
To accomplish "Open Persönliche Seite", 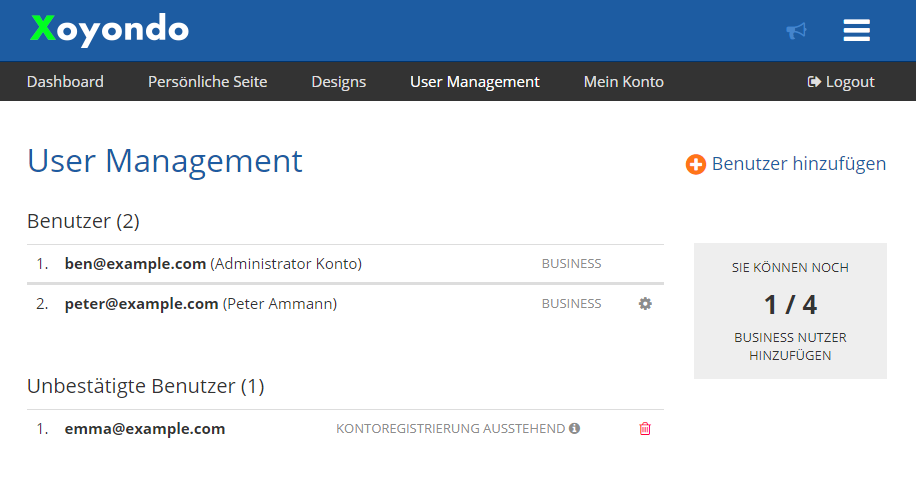I will [x=207, y=82].
